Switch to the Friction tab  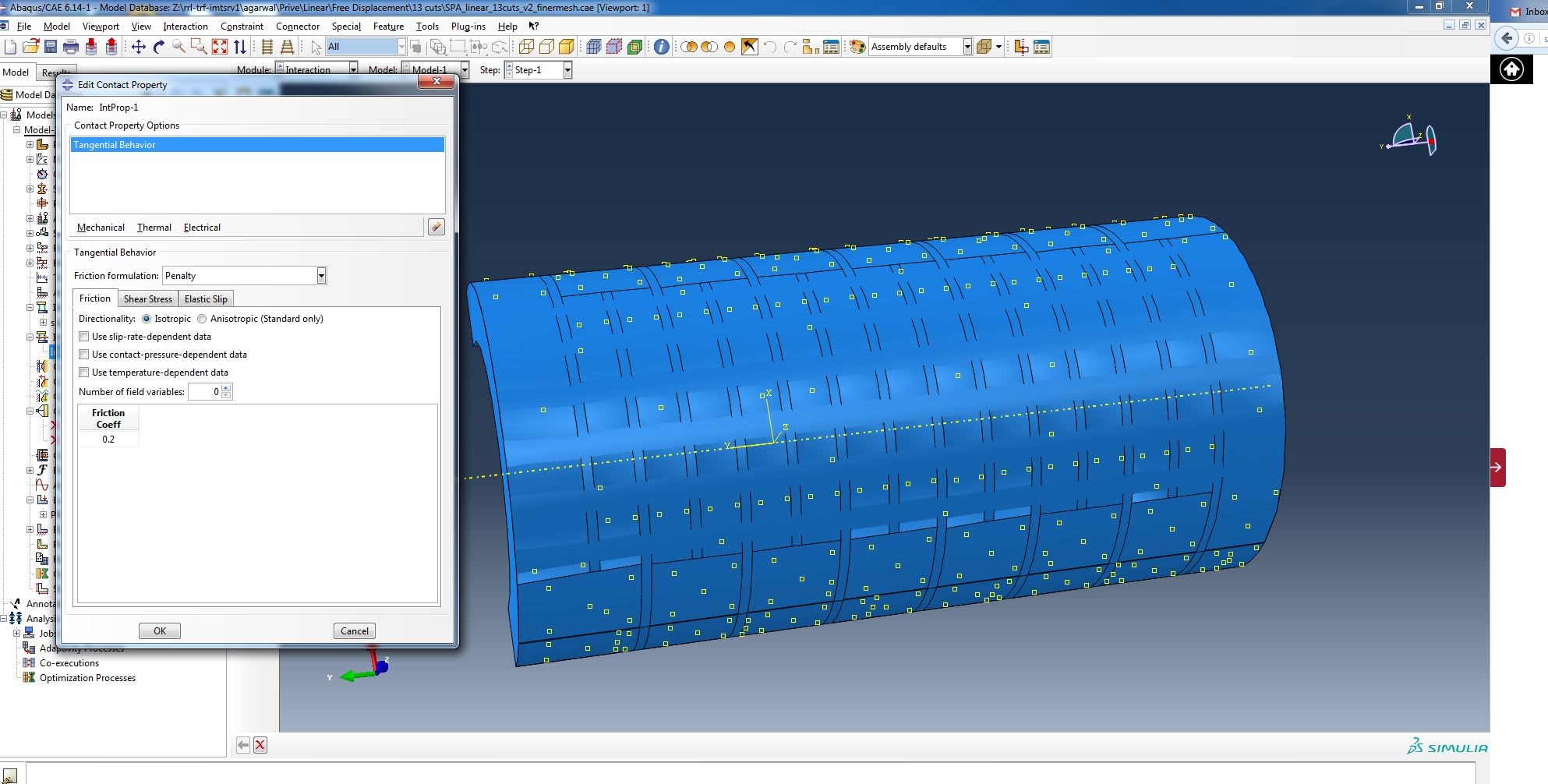click(95, 298)
